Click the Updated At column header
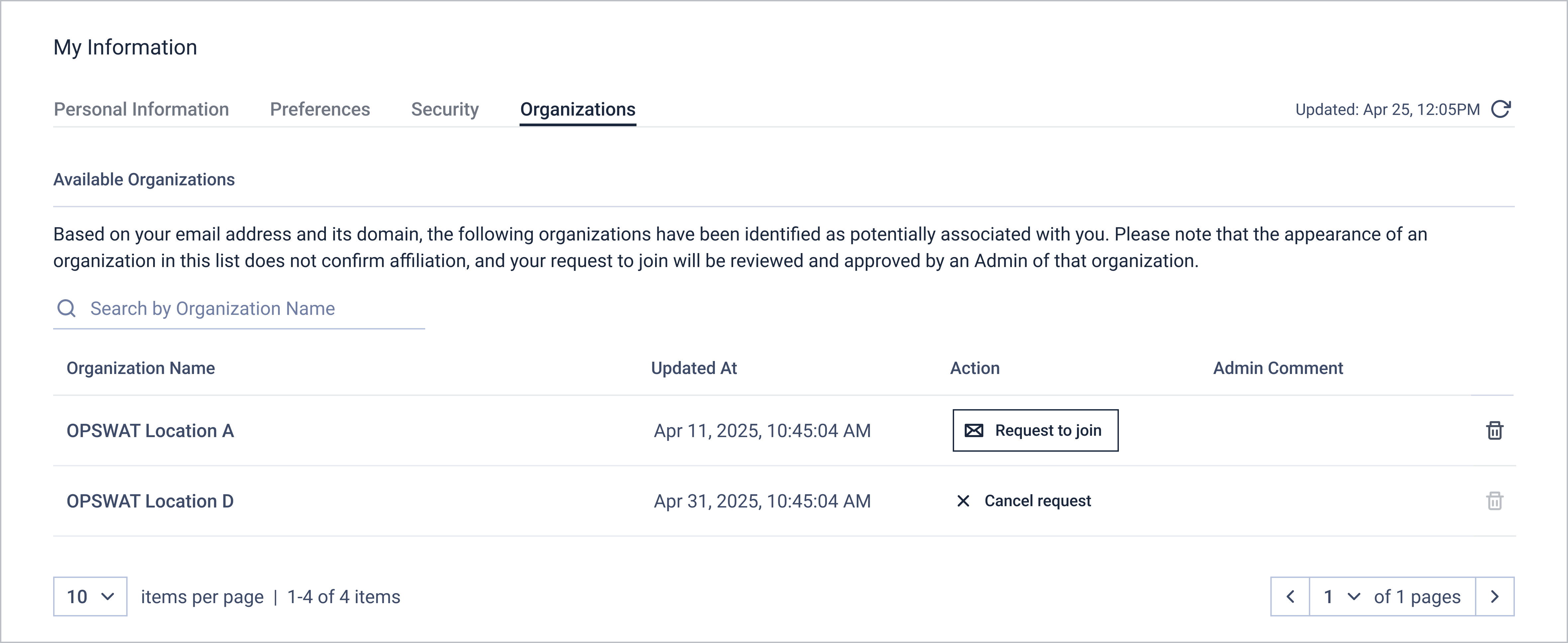The height and width of the screenshot is (643, 1568). click(694, 368)
